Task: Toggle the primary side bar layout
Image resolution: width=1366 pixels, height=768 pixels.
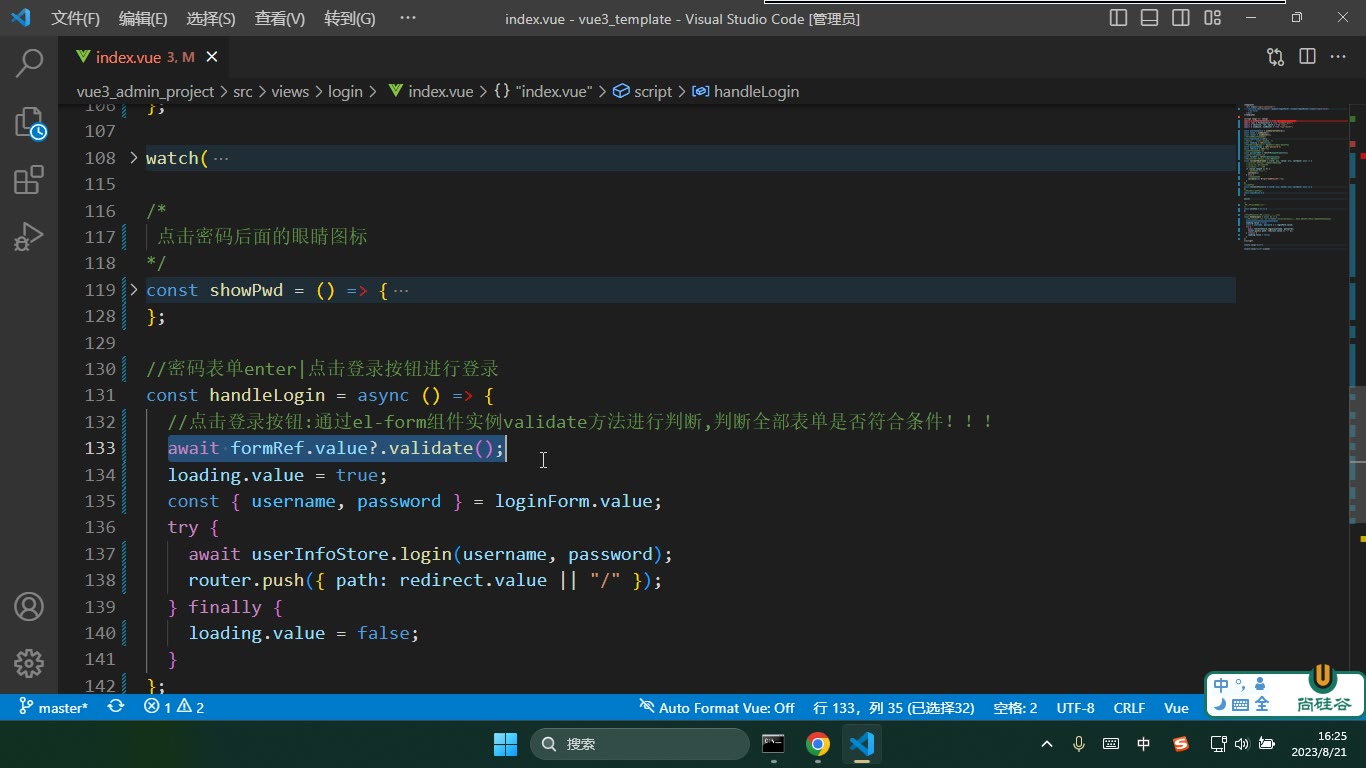Action: click(1119, 18)
